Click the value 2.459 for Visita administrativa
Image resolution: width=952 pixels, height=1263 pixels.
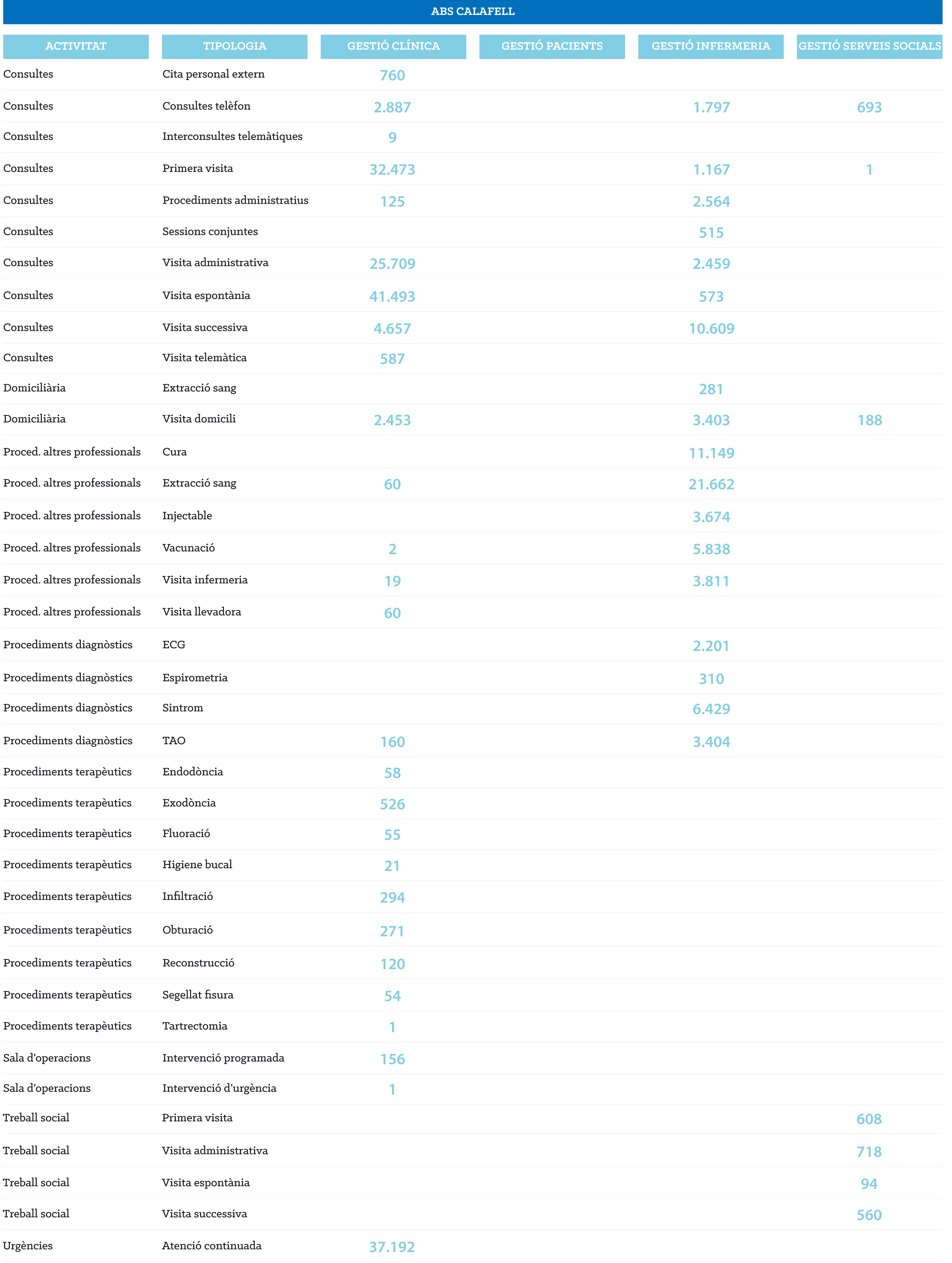(x=712, y=264)
